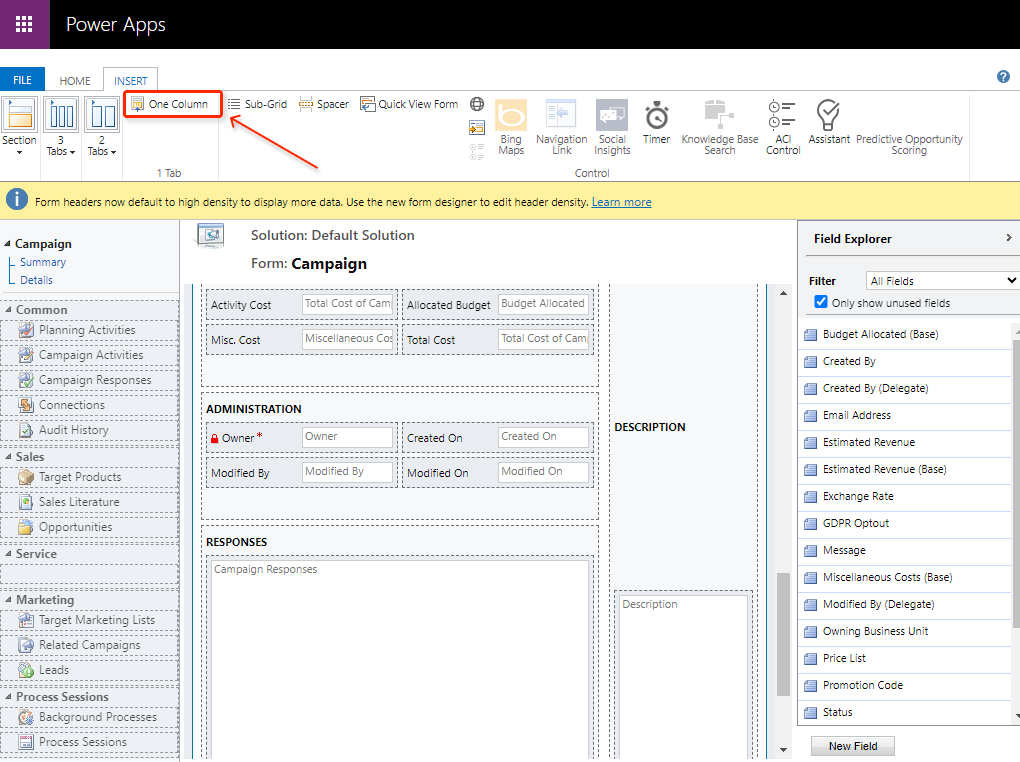Viewport: 1020px width, 762px height.
Task: Insert the Assistant control
Action: (x=829, y=122)
